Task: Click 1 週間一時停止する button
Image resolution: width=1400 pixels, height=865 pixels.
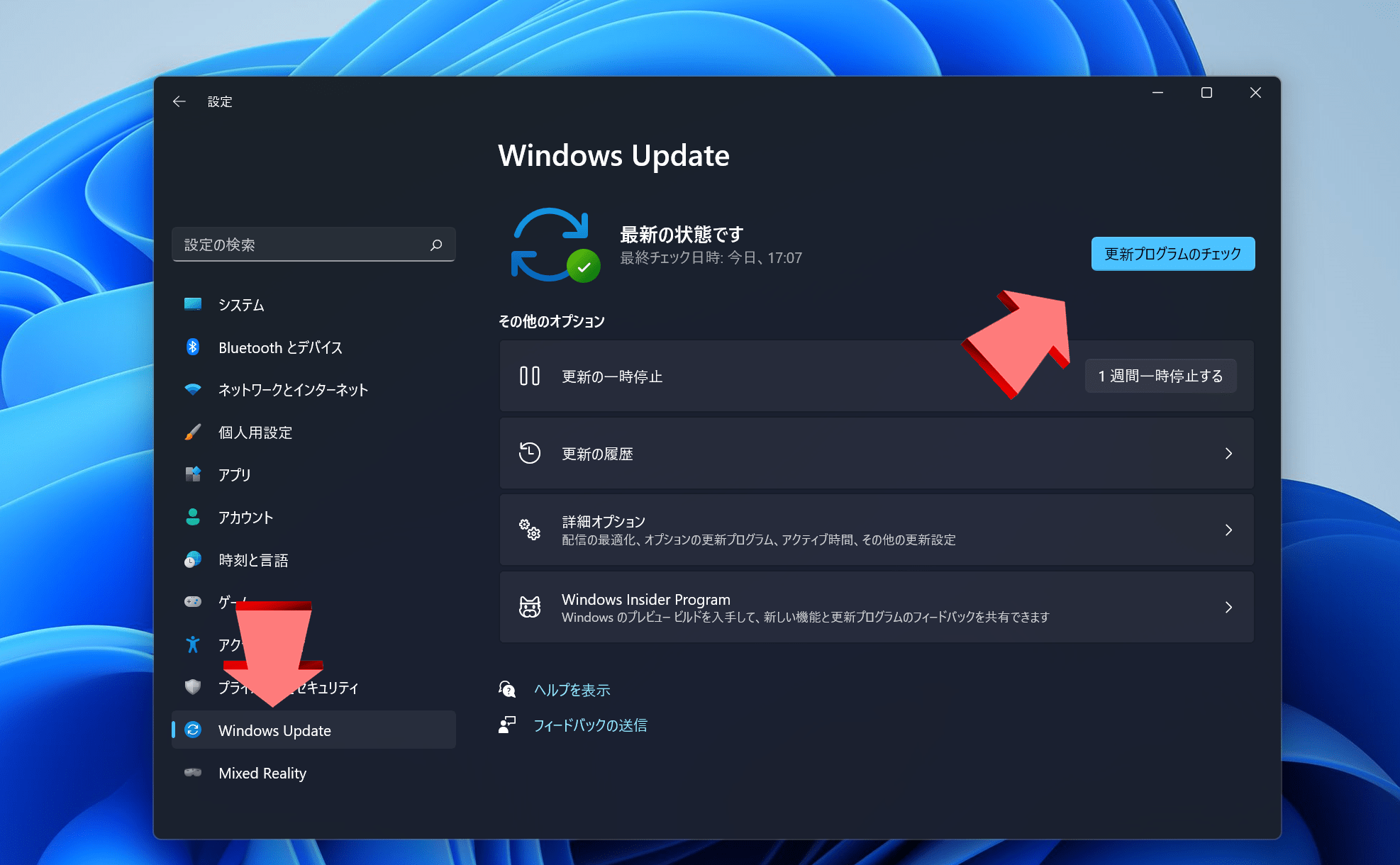Action: pos(1160,376)
